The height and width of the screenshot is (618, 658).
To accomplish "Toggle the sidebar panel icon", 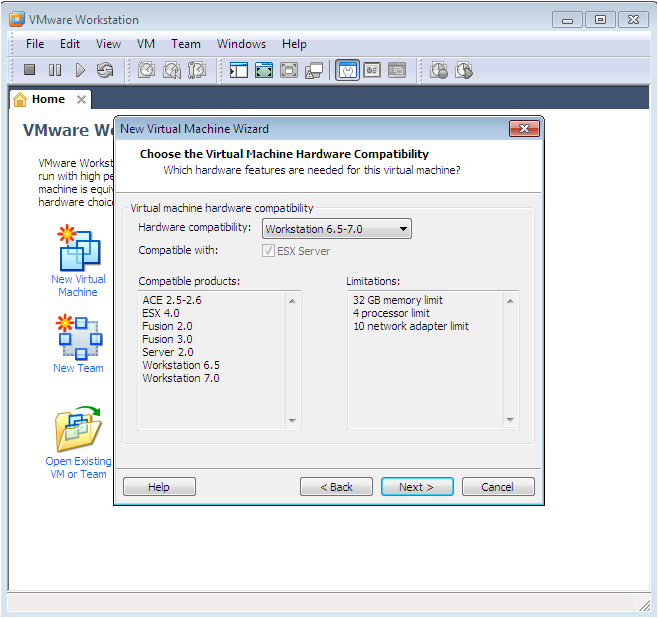I will pyautogui.click(x=239, y=70).
